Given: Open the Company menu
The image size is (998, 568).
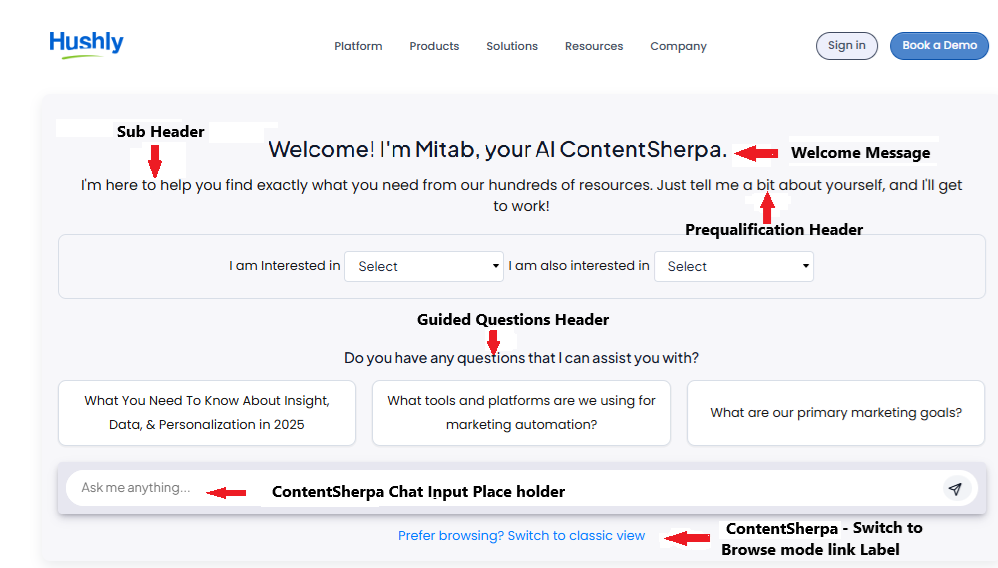Looking at the screenshot, I should tap(678, 46).
